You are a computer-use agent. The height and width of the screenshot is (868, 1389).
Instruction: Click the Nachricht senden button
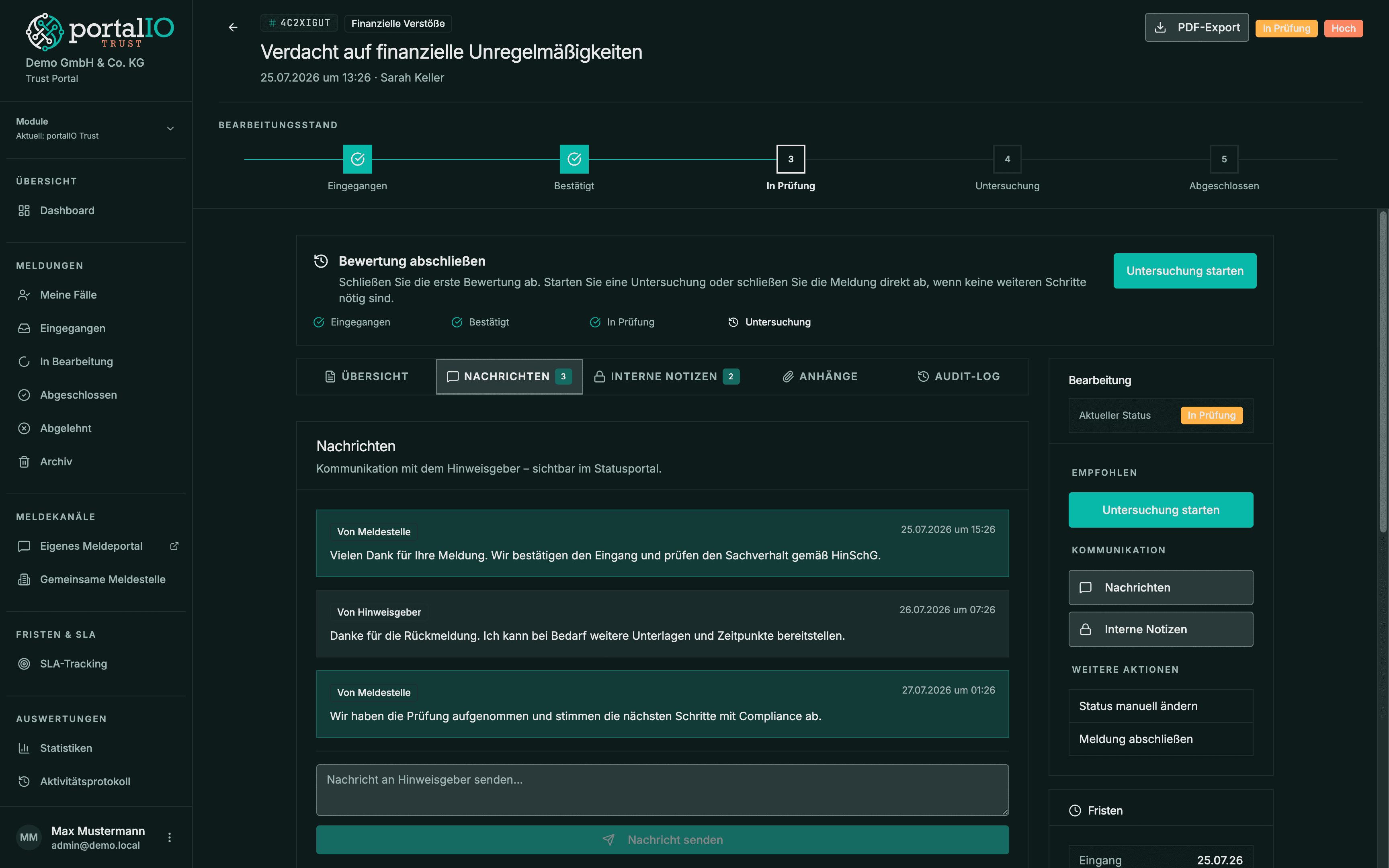coord(662,840)
